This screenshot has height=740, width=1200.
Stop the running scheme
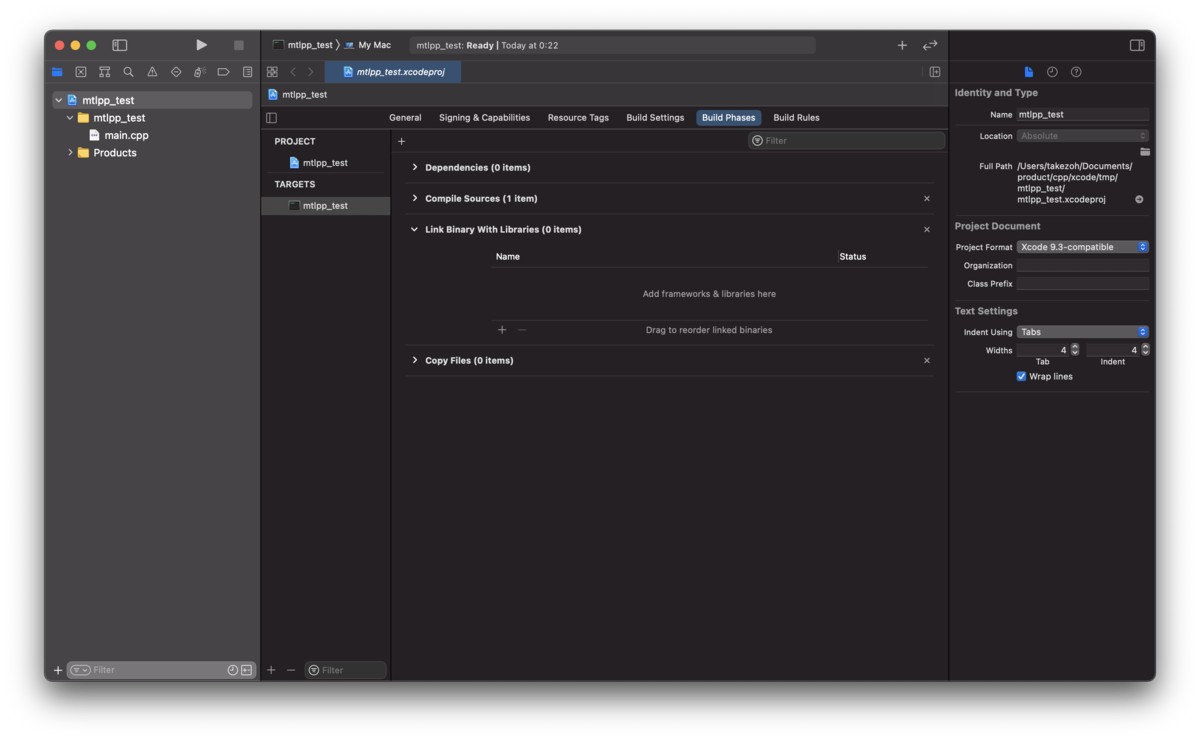238,45
